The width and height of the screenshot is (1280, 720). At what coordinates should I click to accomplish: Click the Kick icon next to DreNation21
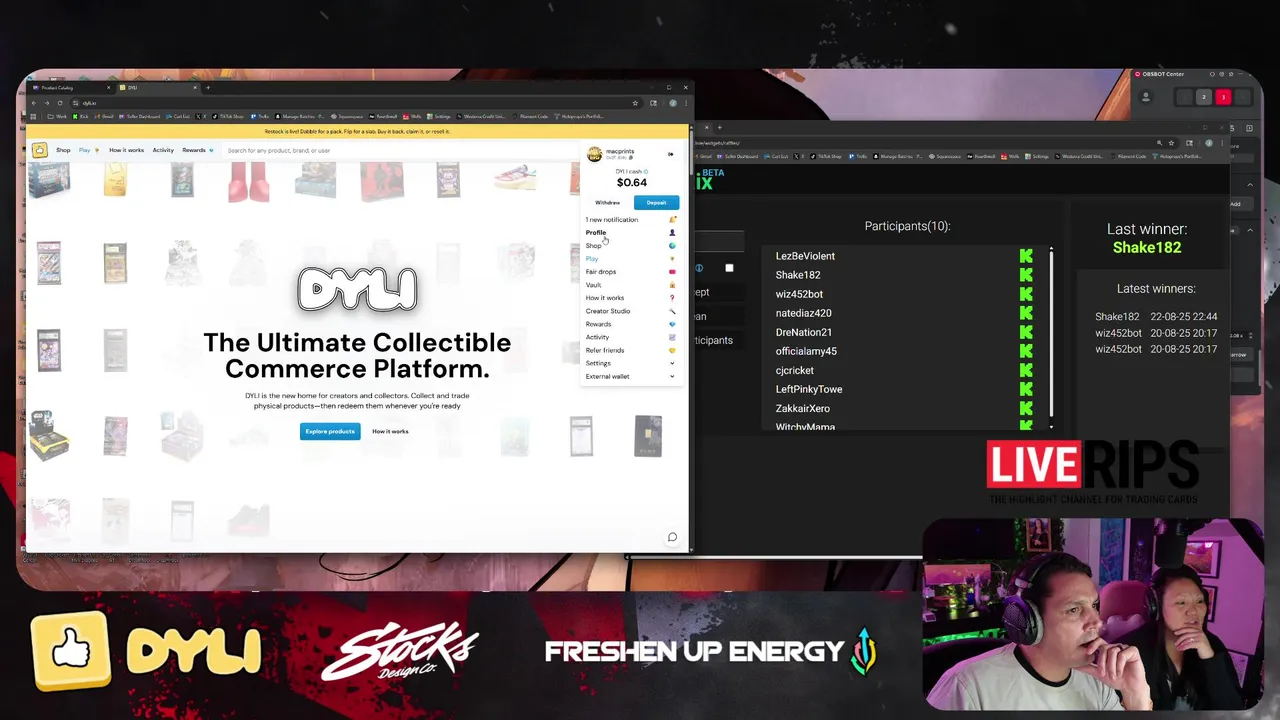(x=1026, y=332)
